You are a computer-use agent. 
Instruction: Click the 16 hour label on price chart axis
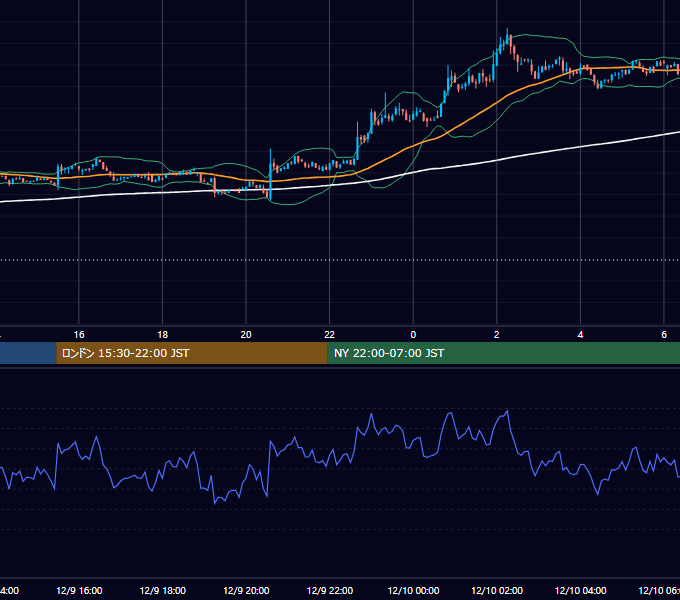coord(79,335)
